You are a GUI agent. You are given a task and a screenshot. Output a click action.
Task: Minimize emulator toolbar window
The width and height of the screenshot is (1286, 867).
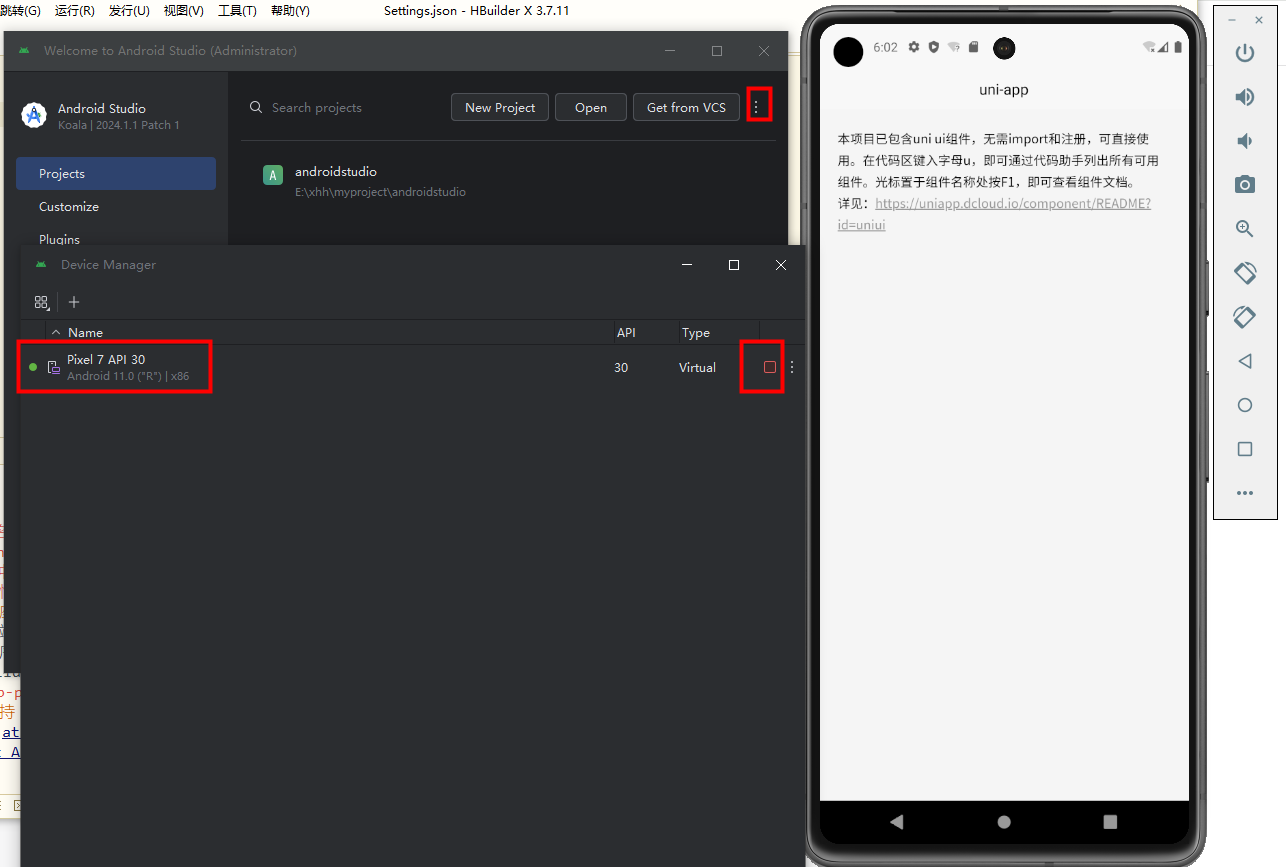1232,19
